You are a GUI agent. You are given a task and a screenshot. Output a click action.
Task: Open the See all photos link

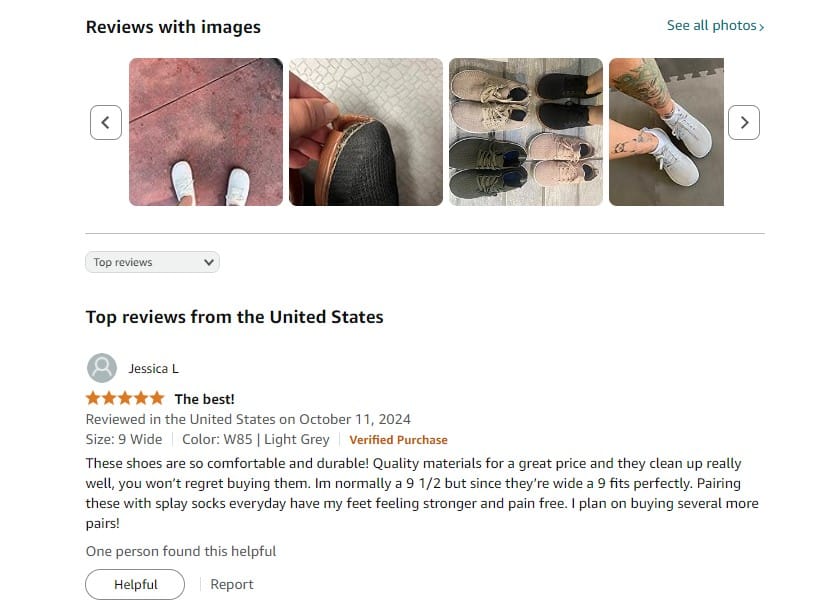(x=715, y=26)
